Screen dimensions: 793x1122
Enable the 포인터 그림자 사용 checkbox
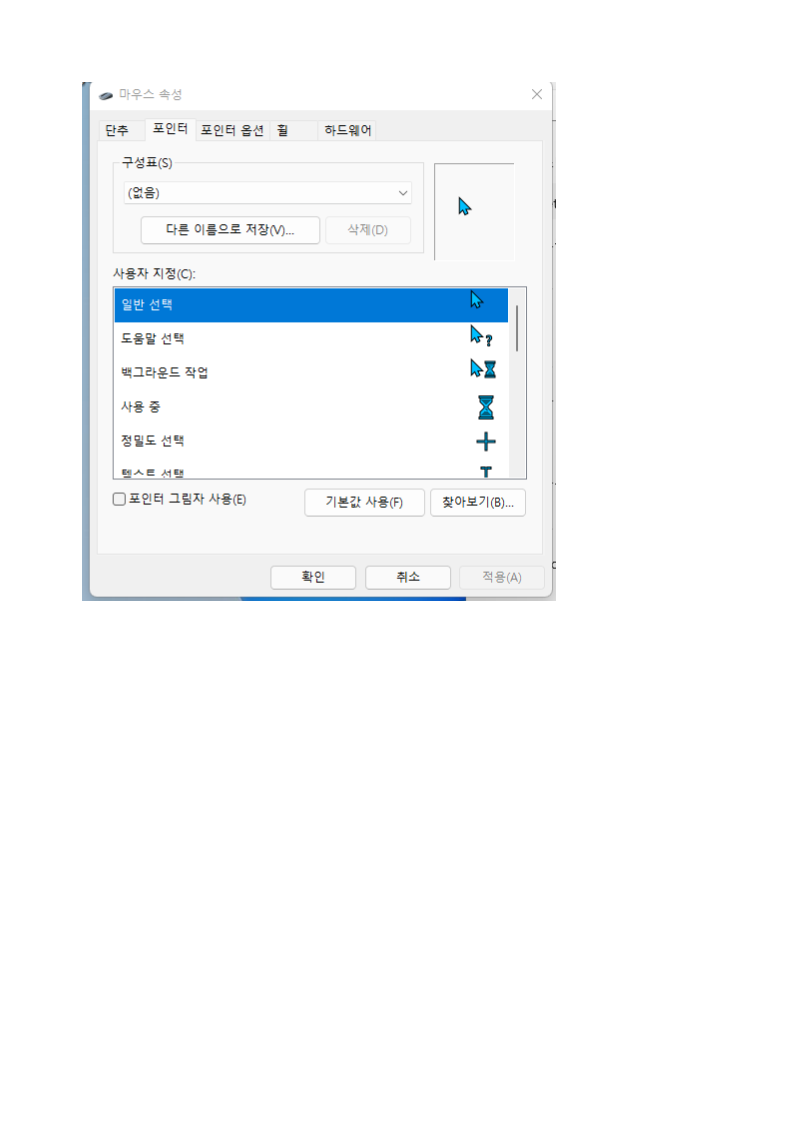point(120,499)
